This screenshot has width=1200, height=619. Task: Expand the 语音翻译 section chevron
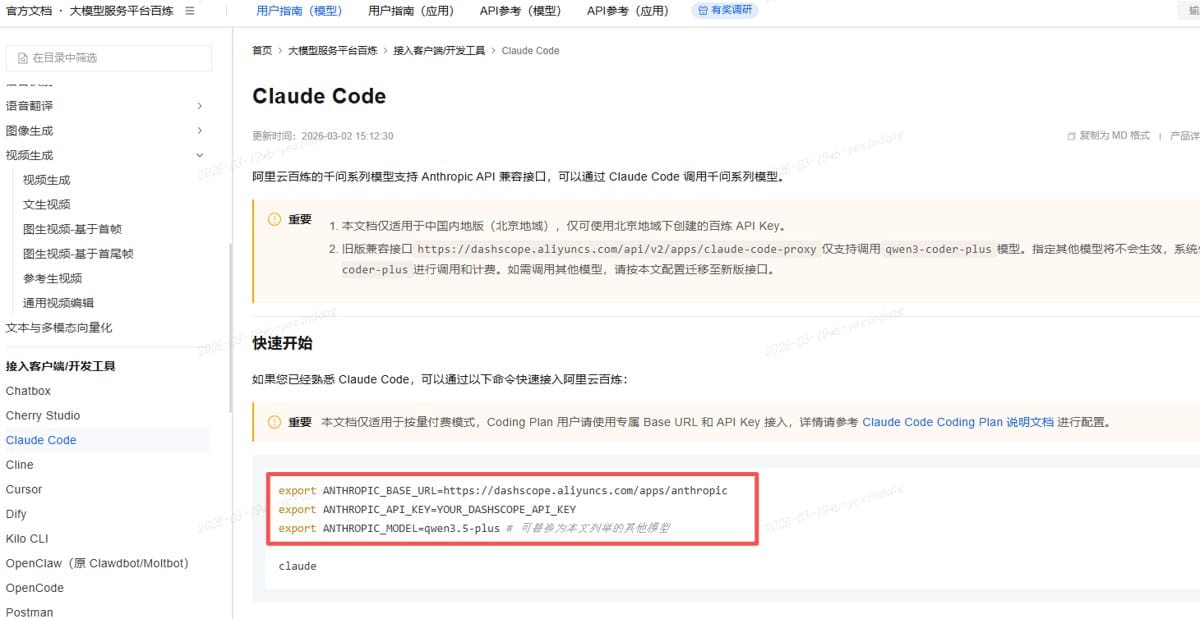click(x=200, y=106)
